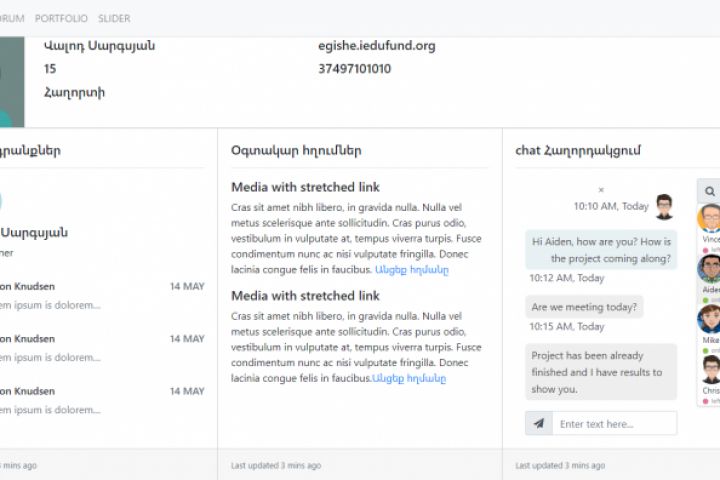Focus the 'Enter text here...' chat input
This screenshot has width=720, height=480.
[614, 424]
